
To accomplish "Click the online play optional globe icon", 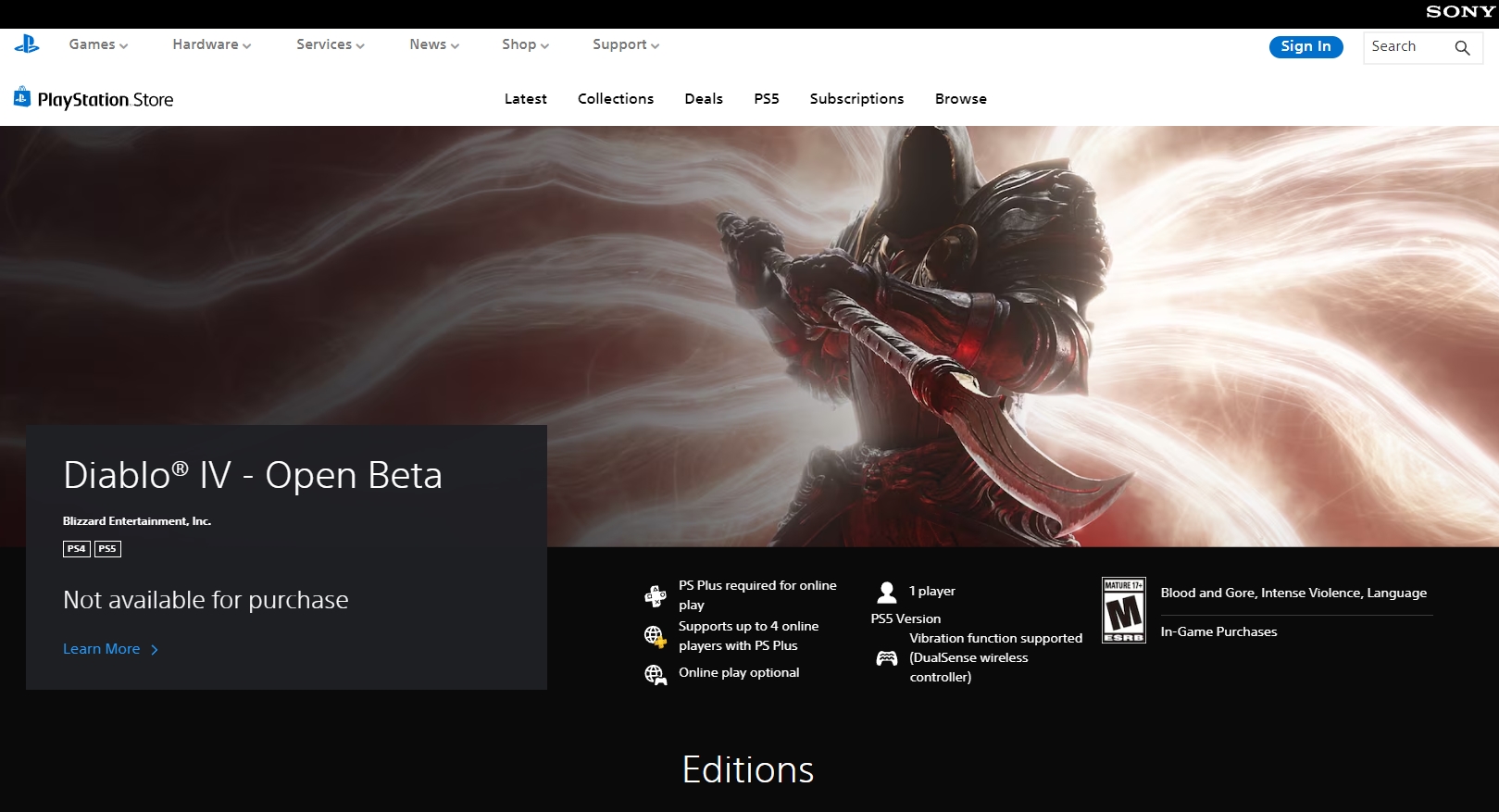I will [x=656, y=674].
